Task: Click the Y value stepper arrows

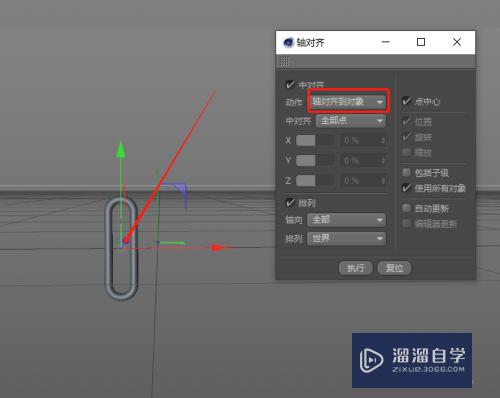Action: pyautogui.click(x=383, y=161)
